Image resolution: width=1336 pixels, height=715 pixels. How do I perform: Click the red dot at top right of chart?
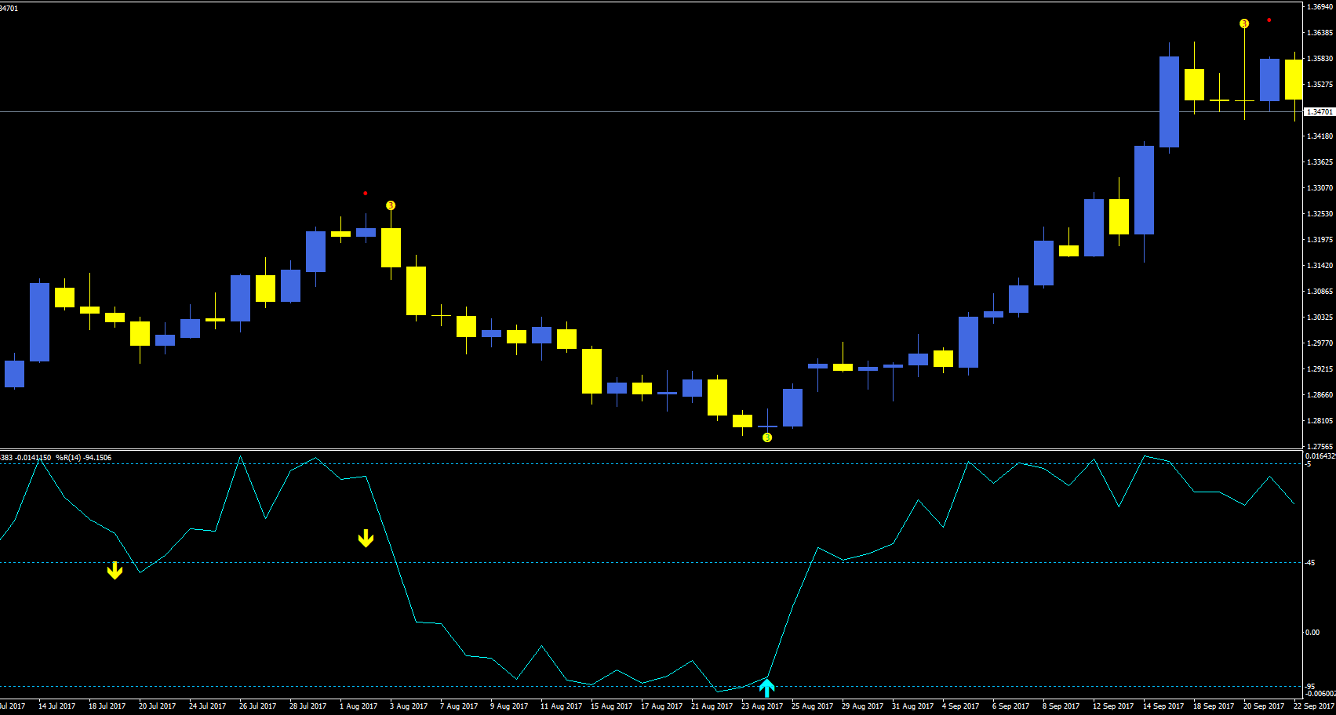coord(1269,20)
